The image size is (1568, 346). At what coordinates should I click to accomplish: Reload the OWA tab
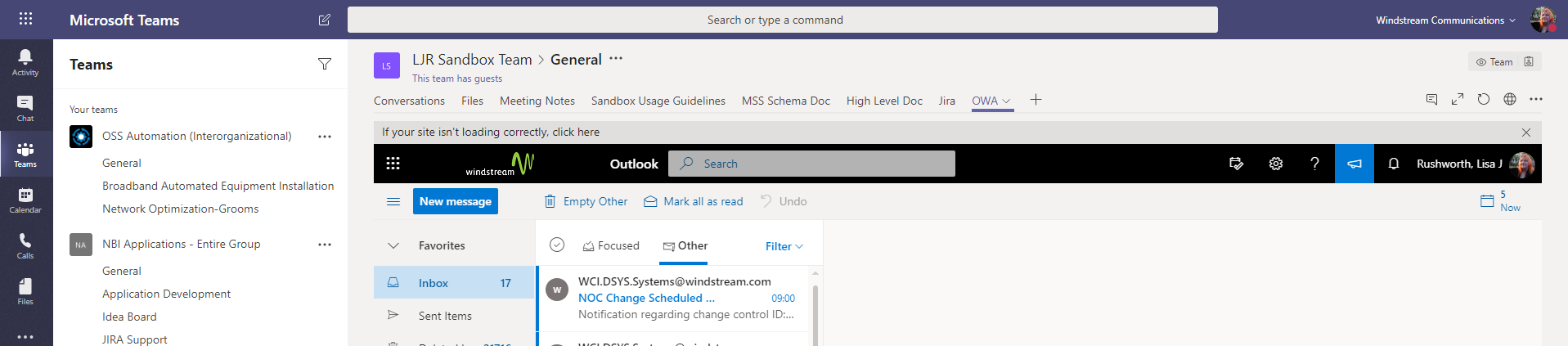[1484, 99]
